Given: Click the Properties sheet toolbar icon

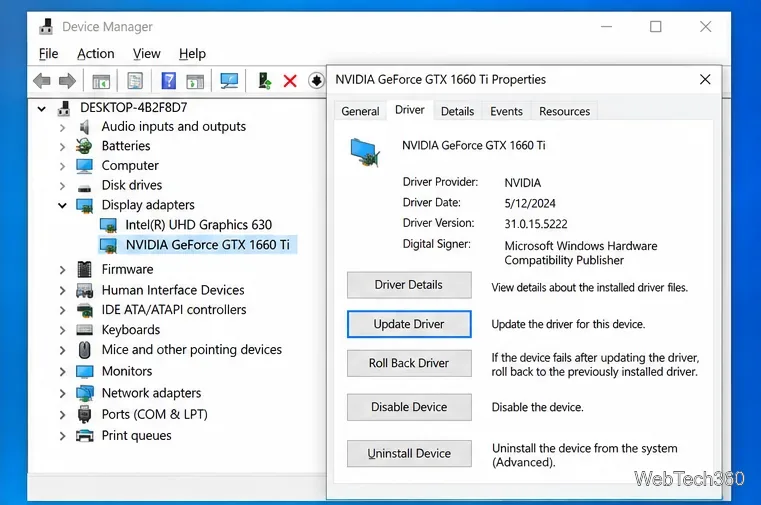Looking at the screenshot, I should coord(135,81).
